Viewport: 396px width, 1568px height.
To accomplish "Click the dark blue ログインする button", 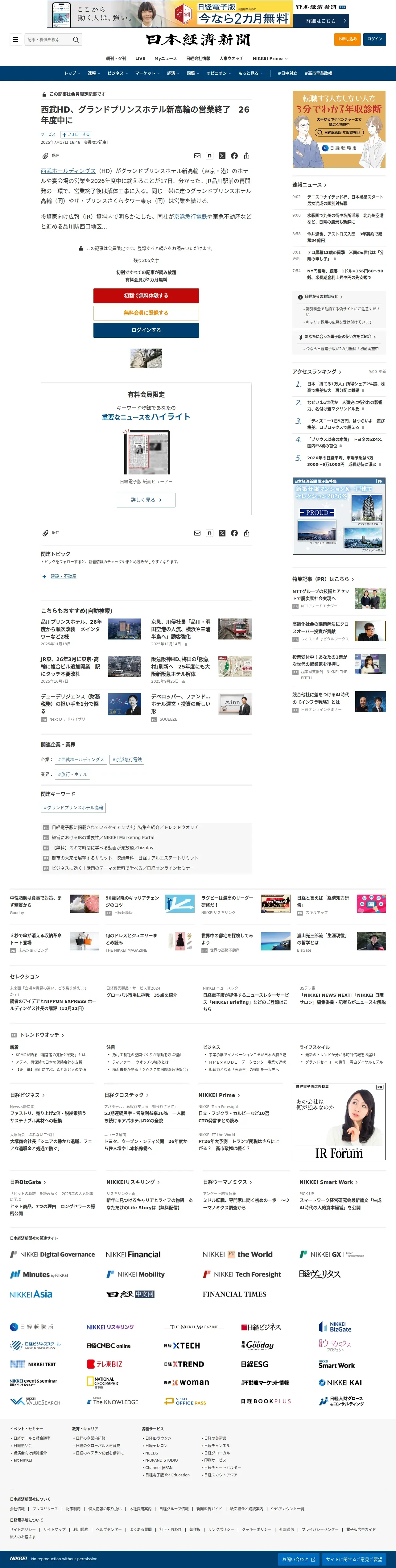I will 146,330.
